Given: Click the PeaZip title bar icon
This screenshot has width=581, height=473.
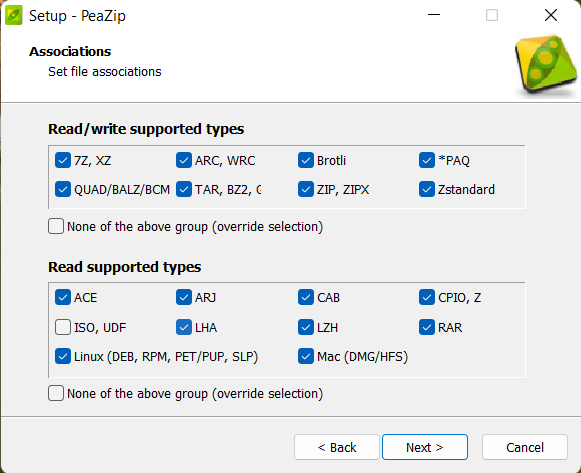Looking at the screenshot, I should click(x=14, y=16).
